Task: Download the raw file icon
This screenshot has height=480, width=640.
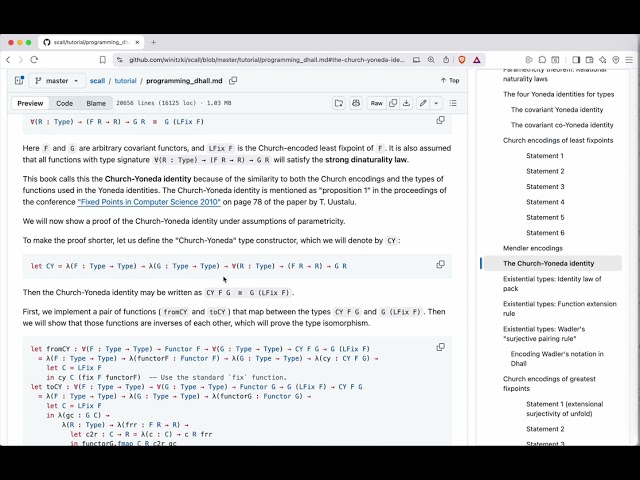Action: pos(407,103)
